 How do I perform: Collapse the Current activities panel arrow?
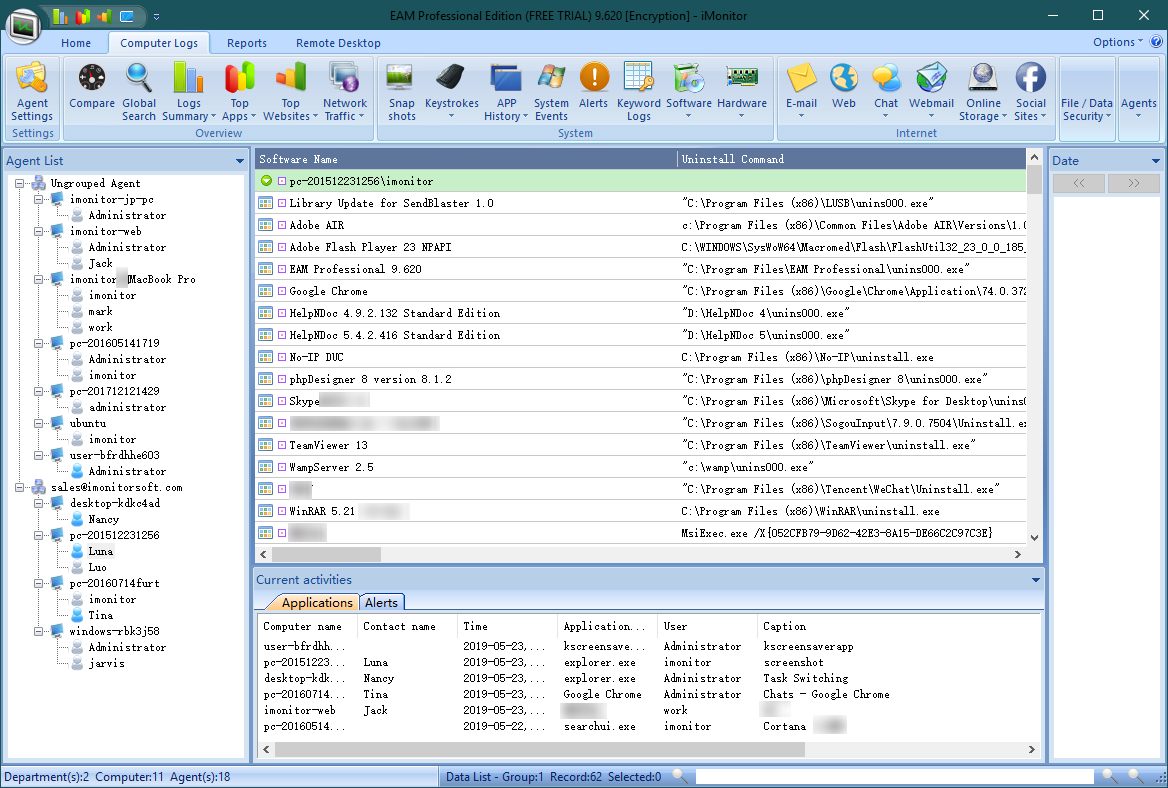point(1035,579)
